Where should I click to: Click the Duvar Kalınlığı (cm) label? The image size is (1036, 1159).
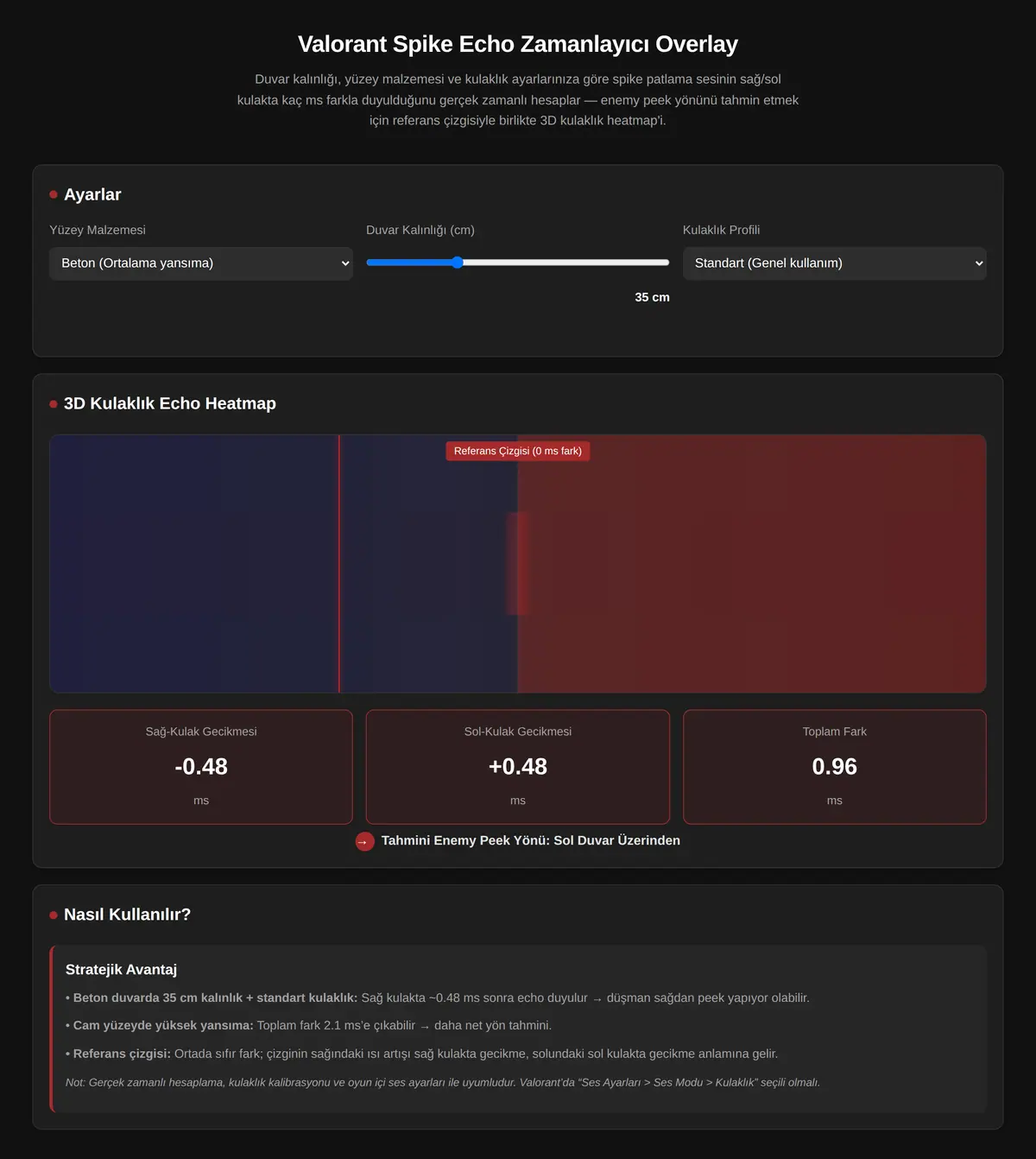[x=420, y=230]
